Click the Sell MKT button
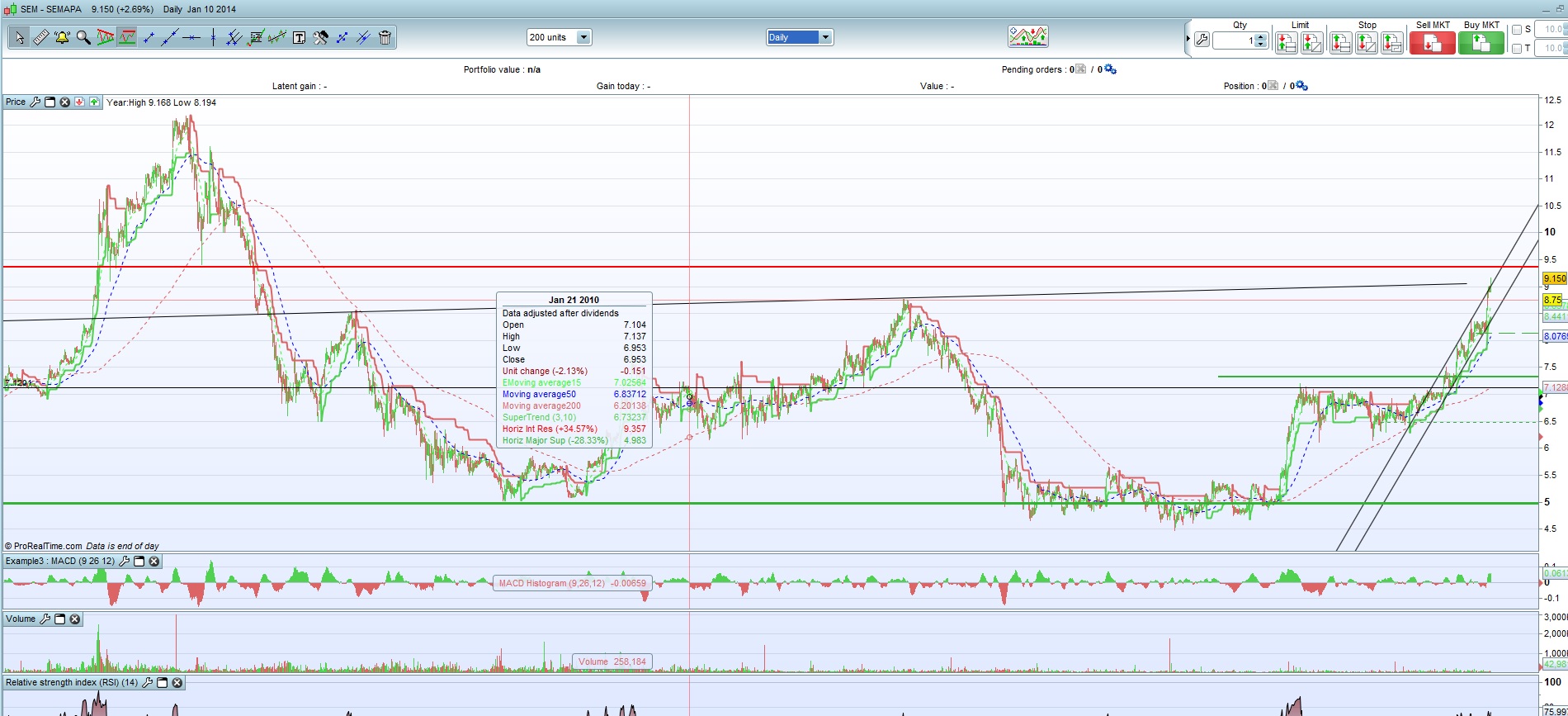 [1432, 43]
